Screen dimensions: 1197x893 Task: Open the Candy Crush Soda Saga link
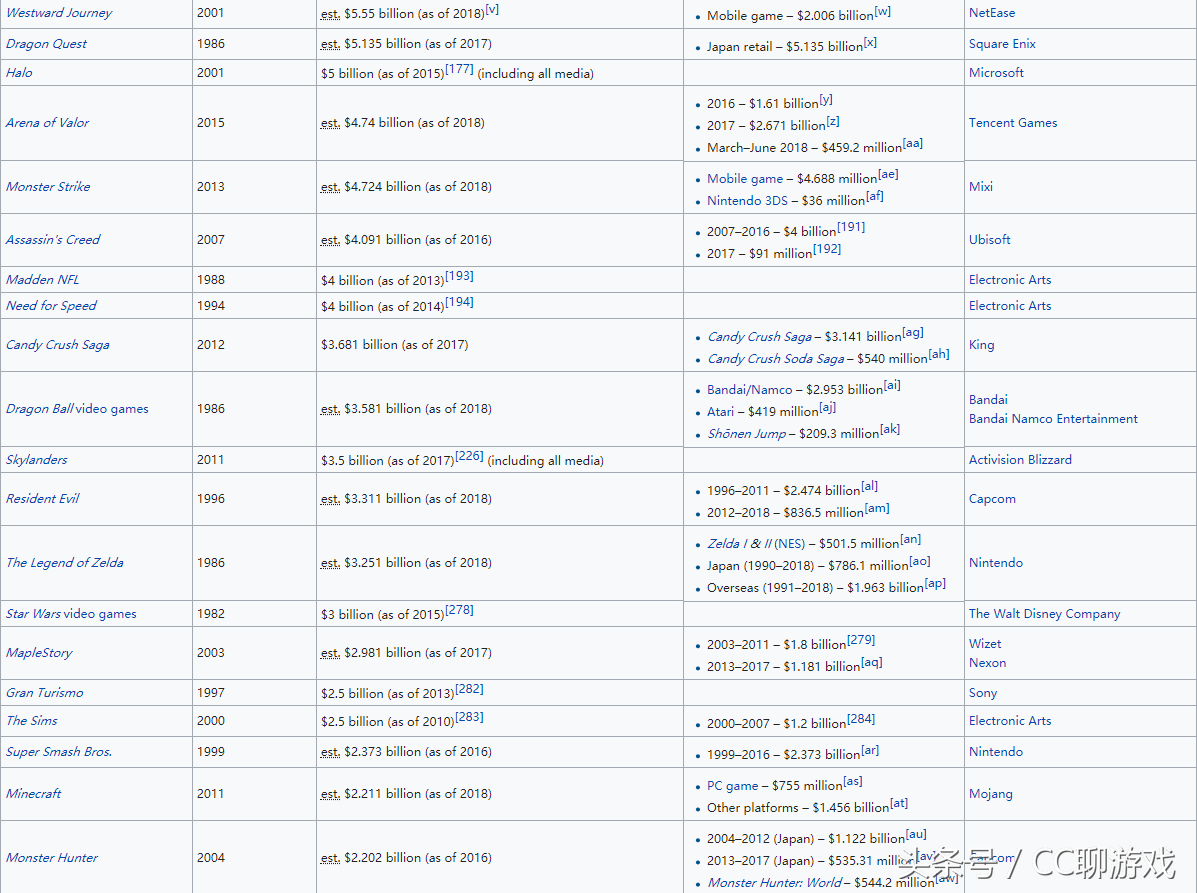776,359
